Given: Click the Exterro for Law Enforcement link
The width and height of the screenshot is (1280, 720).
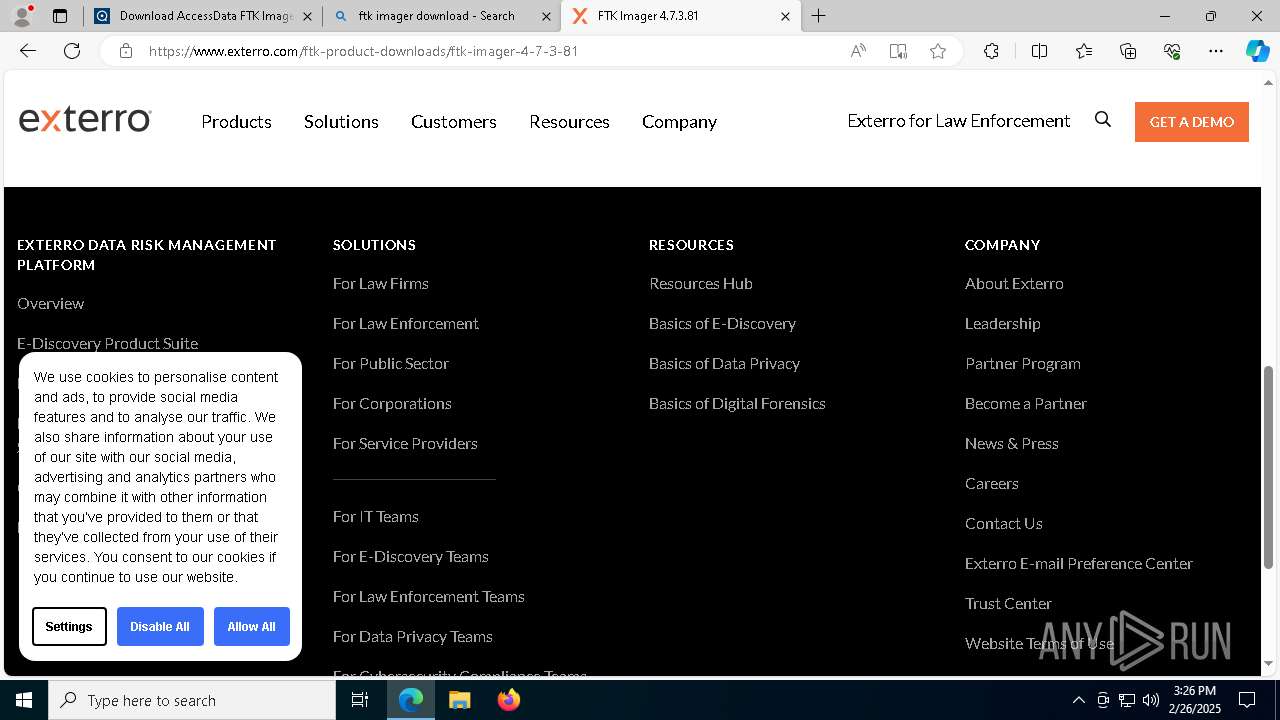Looking at the screenshot, I should point(958,120).
